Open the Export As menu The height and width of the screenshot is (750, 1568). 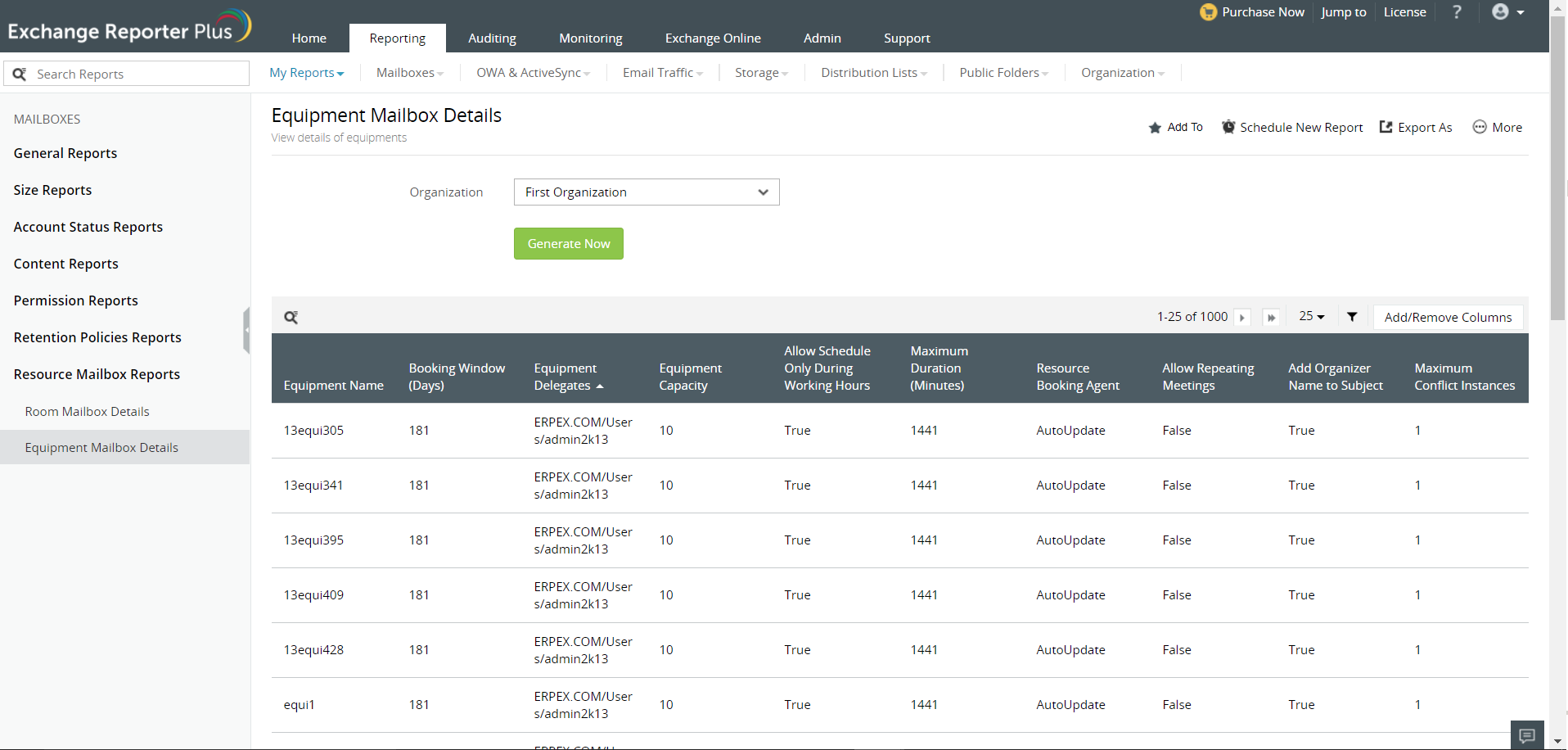click(1416, 128)
